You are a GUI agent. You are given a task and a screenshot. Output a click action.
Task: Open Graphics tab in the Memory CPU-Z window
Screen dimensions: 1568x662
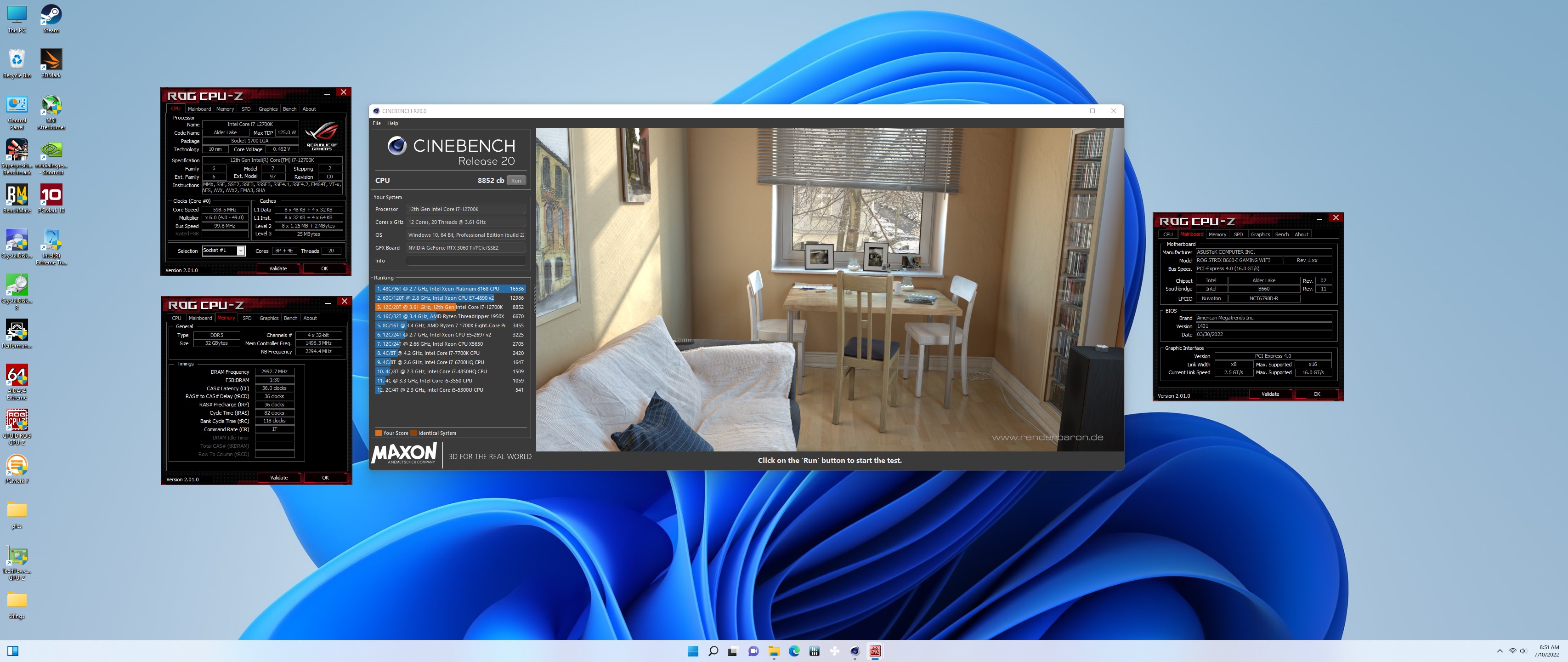coord(268,318)
